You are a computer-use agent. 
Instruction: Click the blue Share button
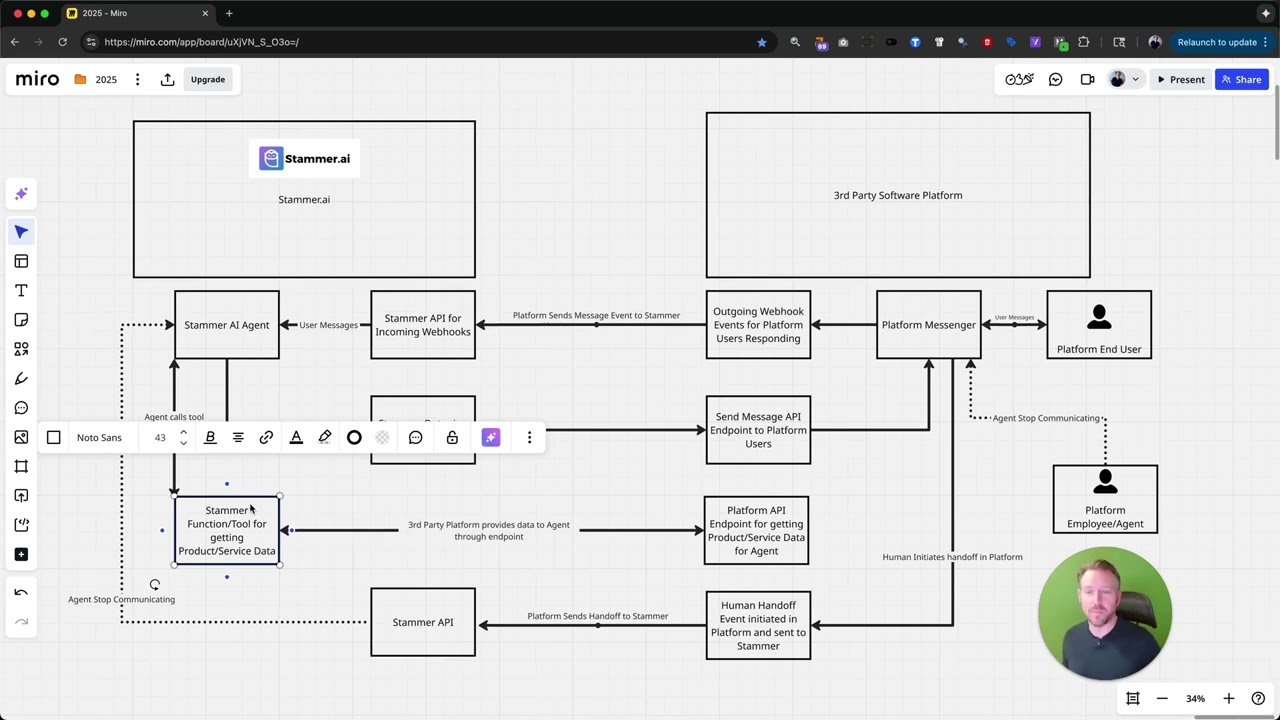click(1241, 79)
